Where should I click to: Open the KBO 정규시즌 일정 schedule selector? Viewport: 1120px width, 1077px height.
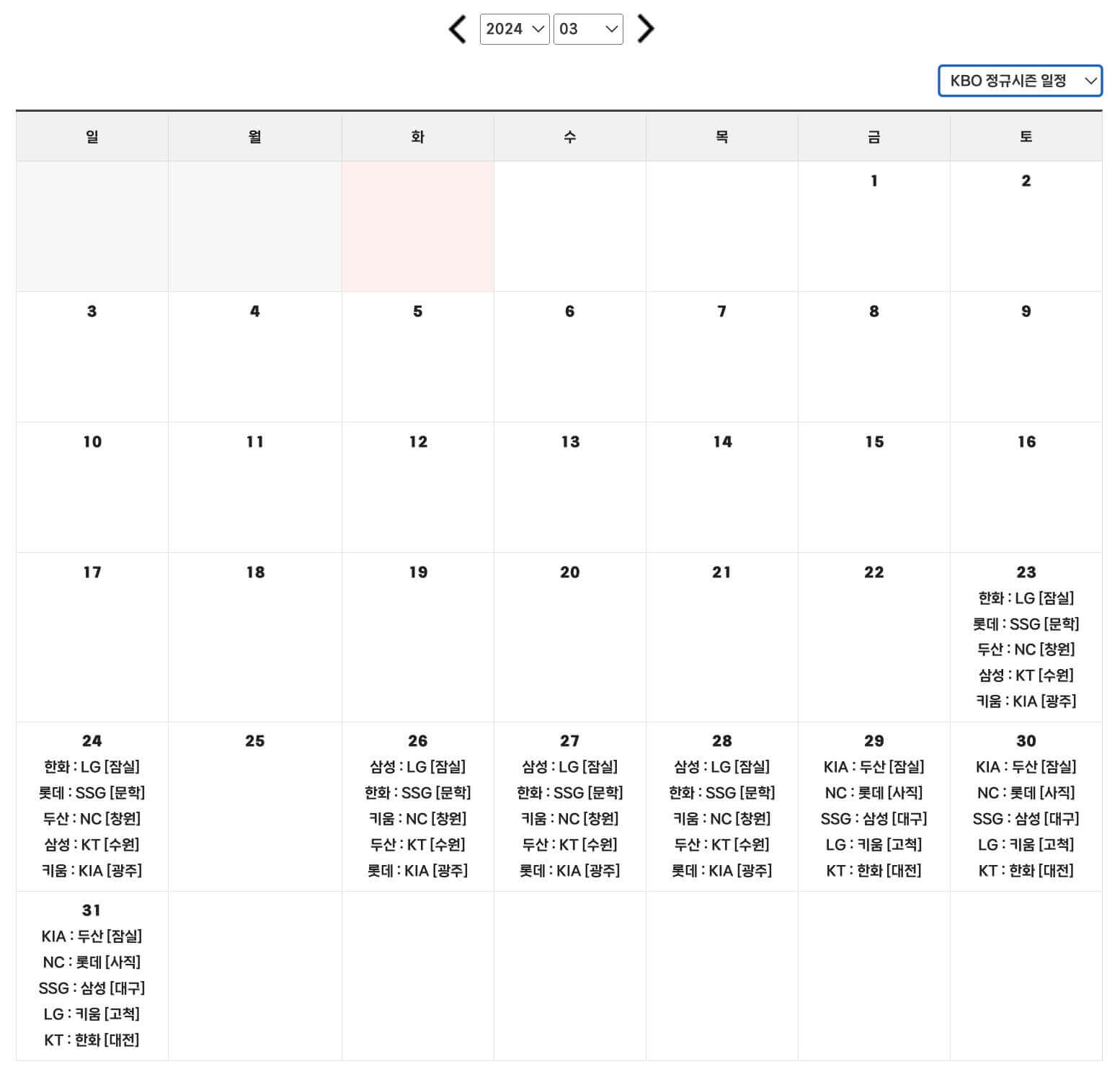pyautogui.click(x=1019, y=81)
